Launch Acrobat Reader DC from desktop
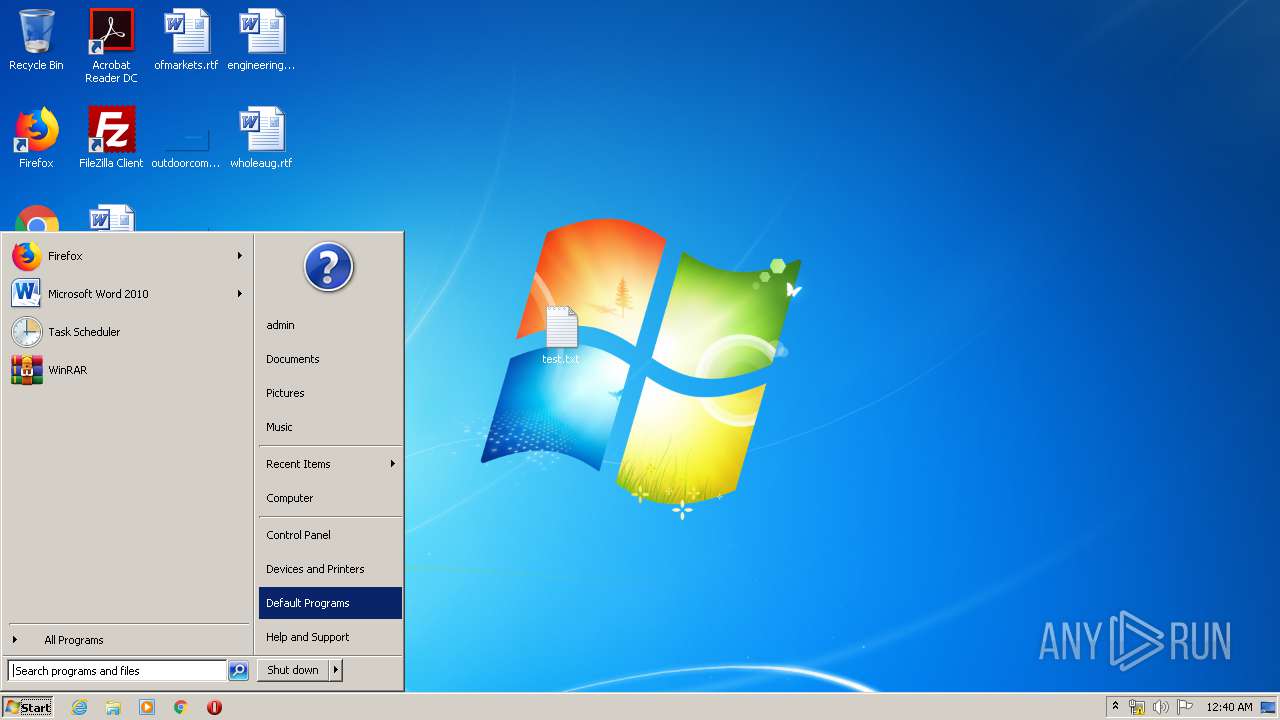Viewport: 1280px width, 720px height. point(111,46)
